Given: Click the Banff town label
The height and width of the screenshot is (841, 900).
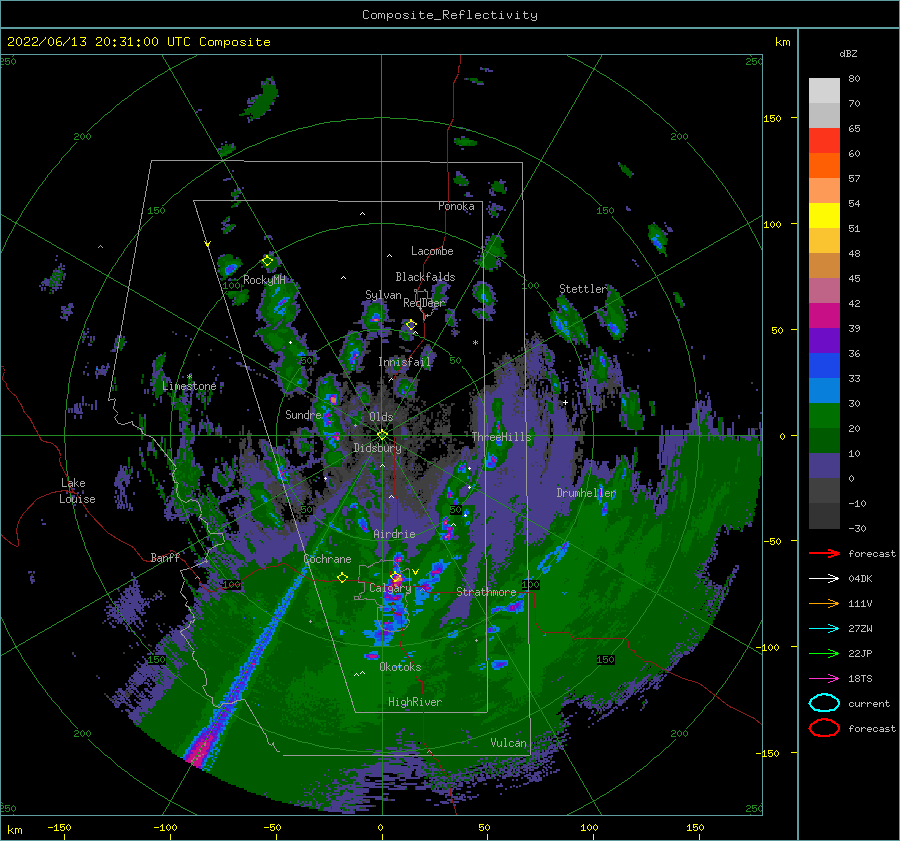Looking at the screenshot, I should [165, 558].
